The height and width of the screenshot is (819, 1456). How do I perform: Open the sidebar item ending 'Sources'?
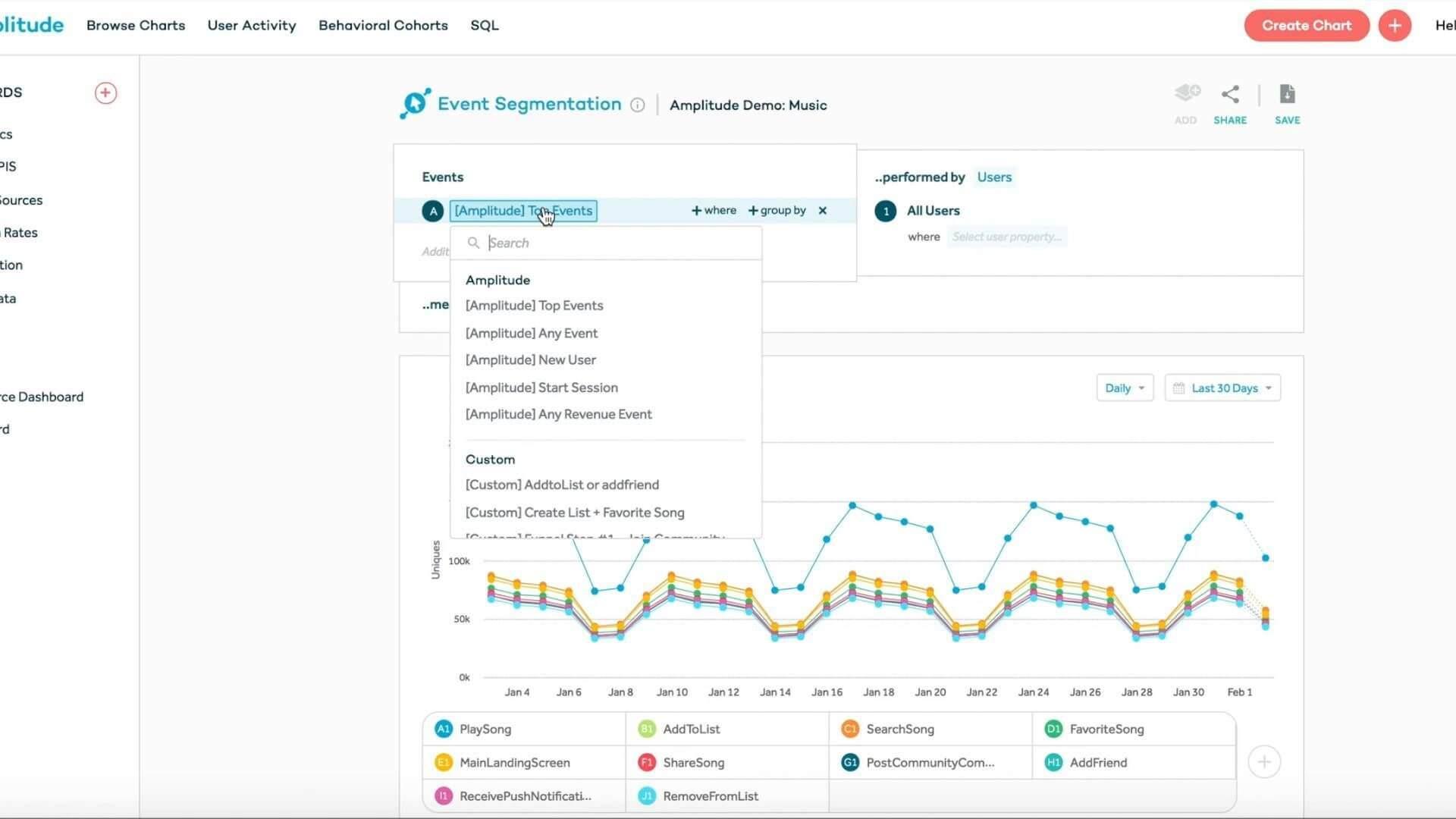[x=21, y=200]
